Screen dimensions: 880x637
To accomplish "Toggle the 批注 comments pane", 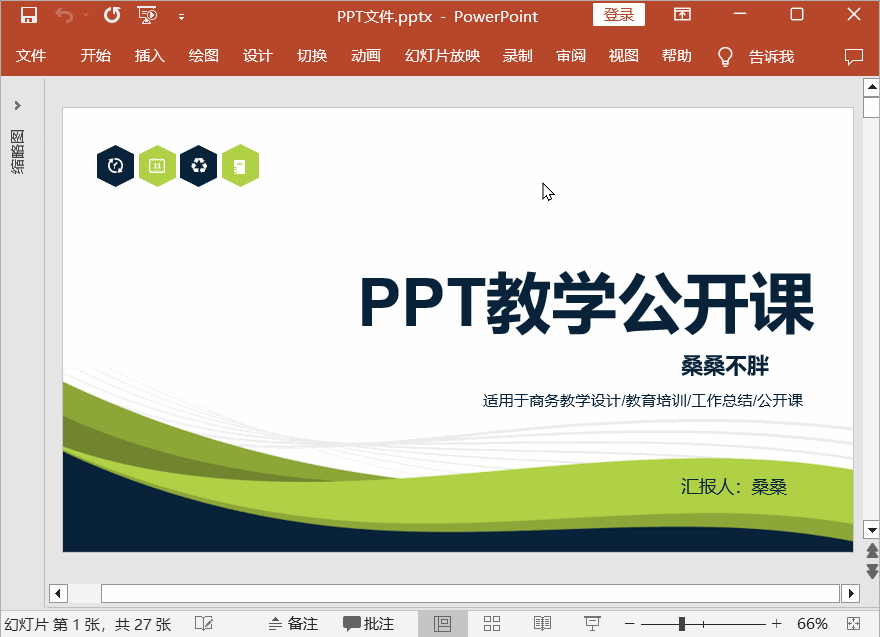I will pos(369,624).
